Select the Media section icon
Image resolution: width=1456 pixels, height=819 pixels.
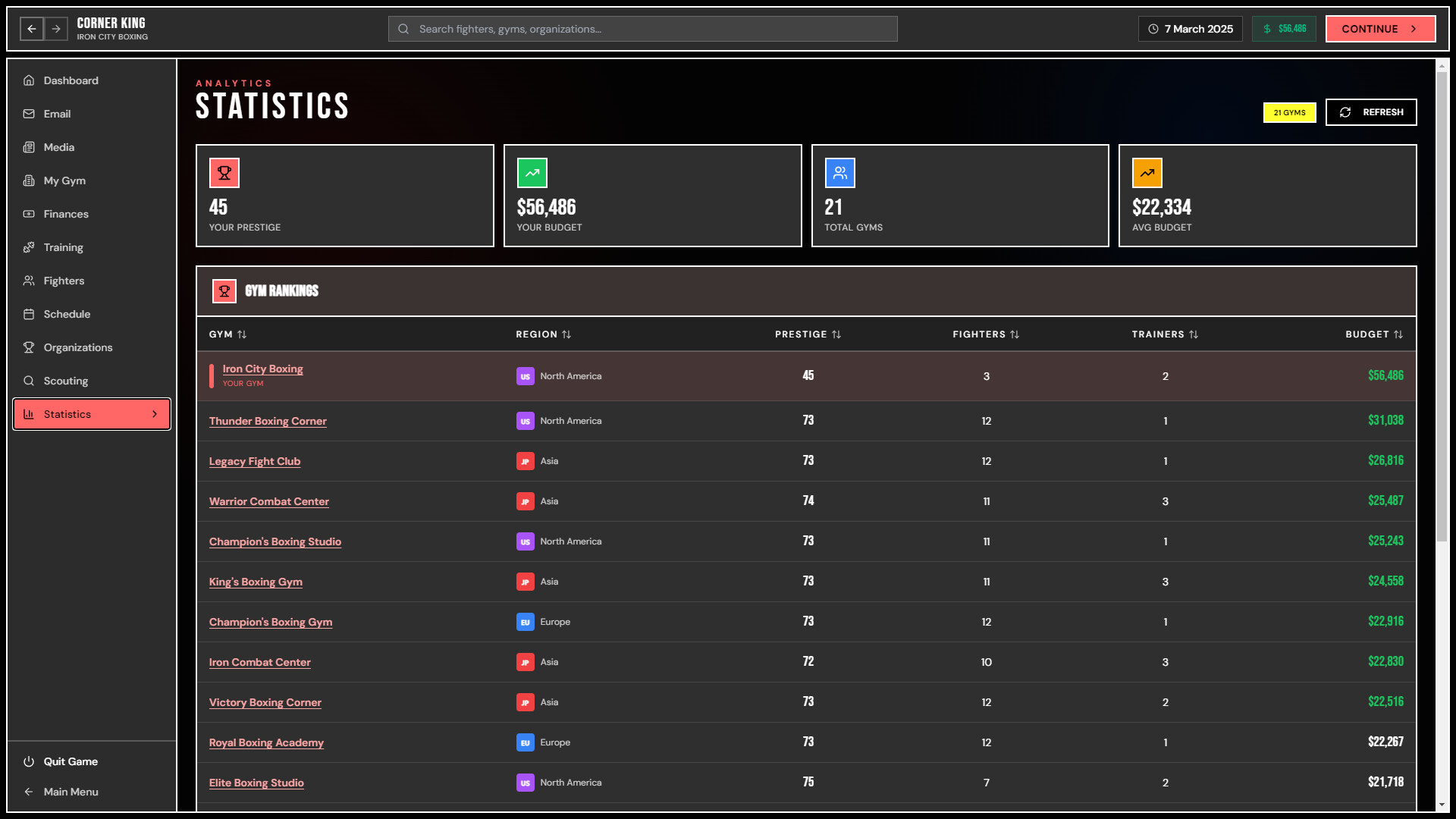tap(28, 147)
